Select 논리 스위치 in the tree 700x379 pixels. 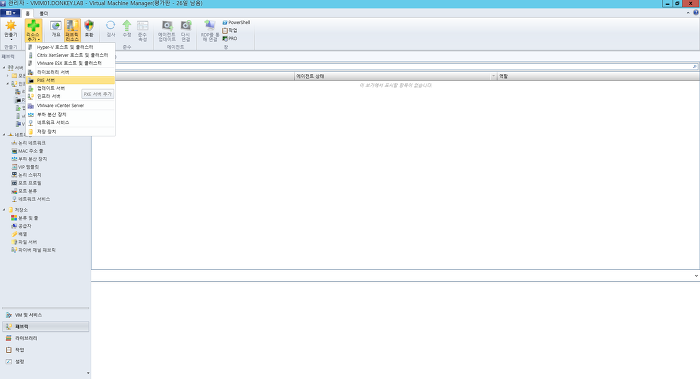click(27, 175)
